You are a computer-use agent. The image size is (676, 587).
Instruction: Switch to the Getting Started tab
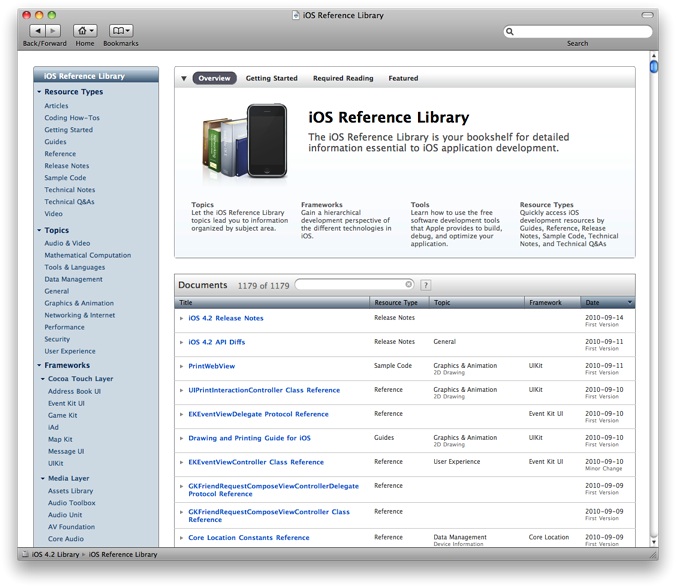coord(272,78)
